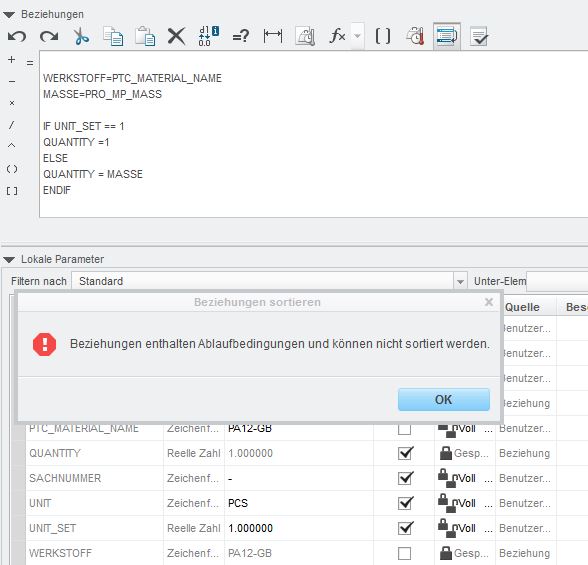Click the brackets toolbar icon
The height and width of the screenshot is (565, 588).
[382, 36]
